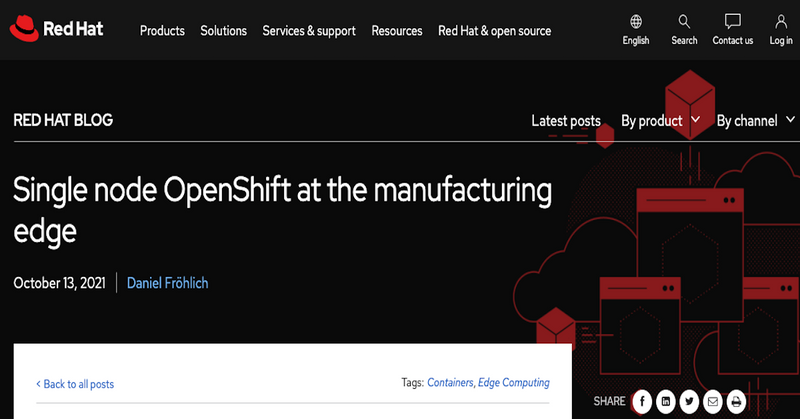Go back to all posts

75,384
